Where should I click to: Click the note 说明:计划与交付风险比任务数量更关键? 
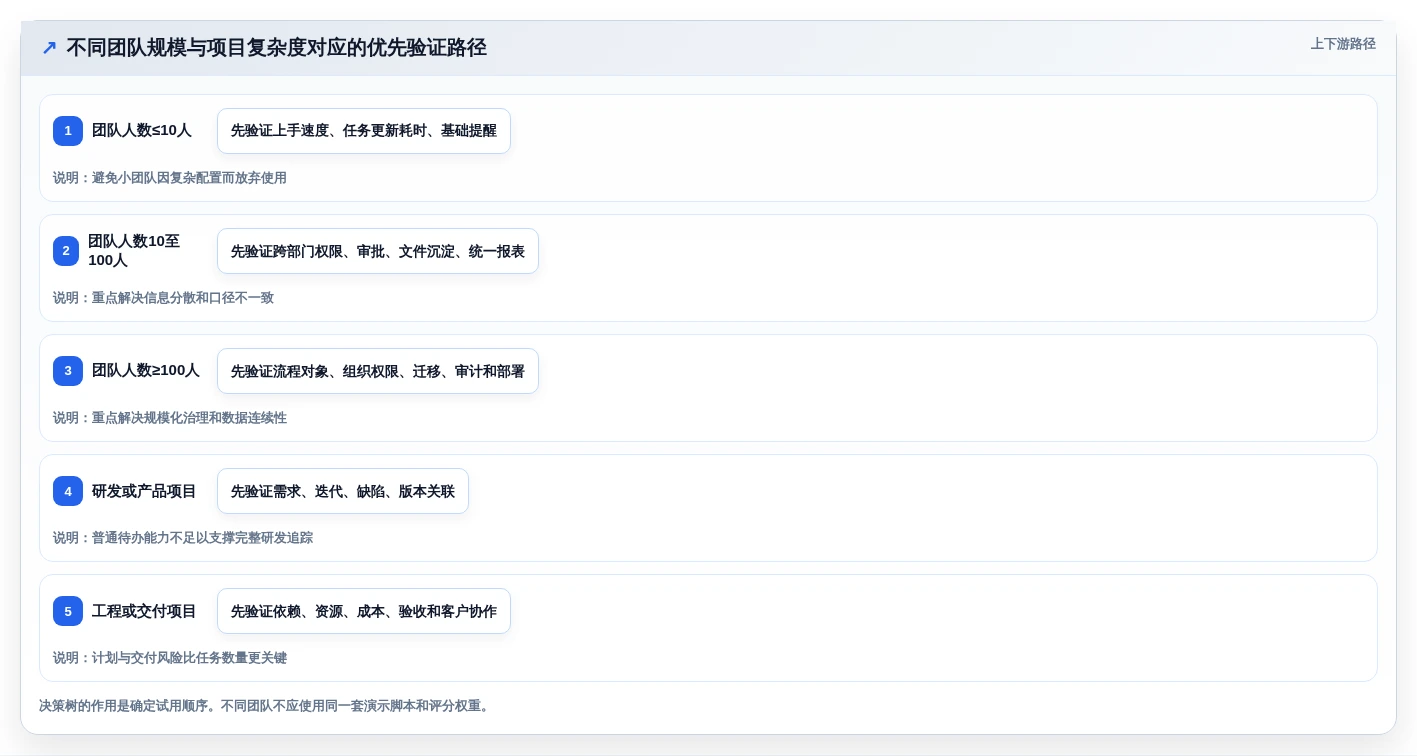(170, 658)
